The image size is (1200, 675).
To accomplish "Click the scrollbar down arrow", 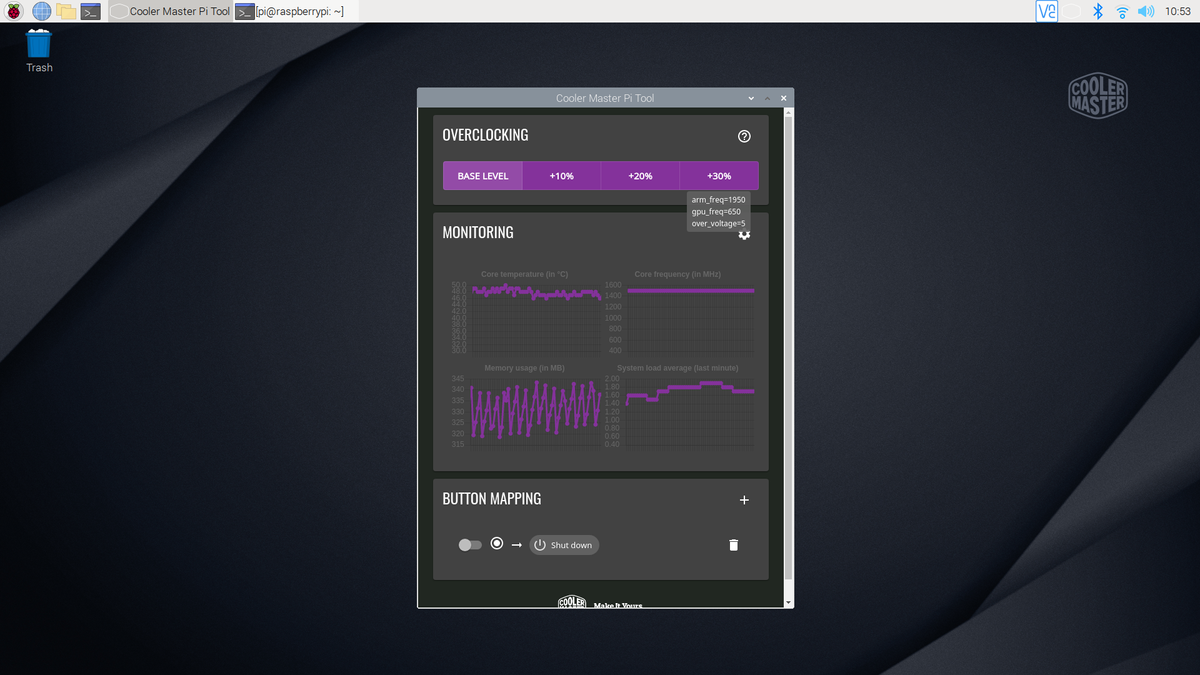I will (x=788, y=602).
